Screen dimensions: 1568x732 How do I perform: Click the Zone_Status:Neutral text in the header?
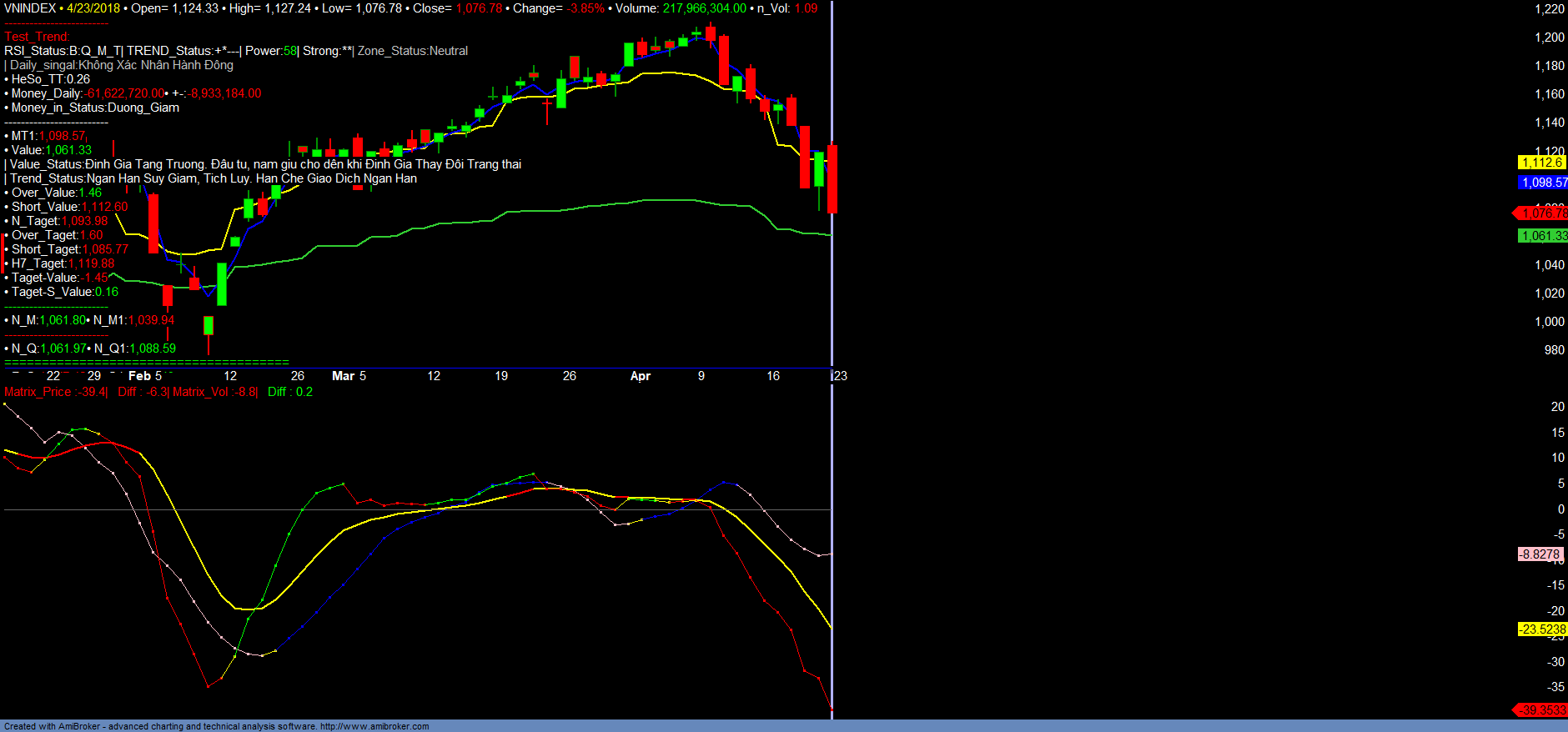(x=413, y=51)
